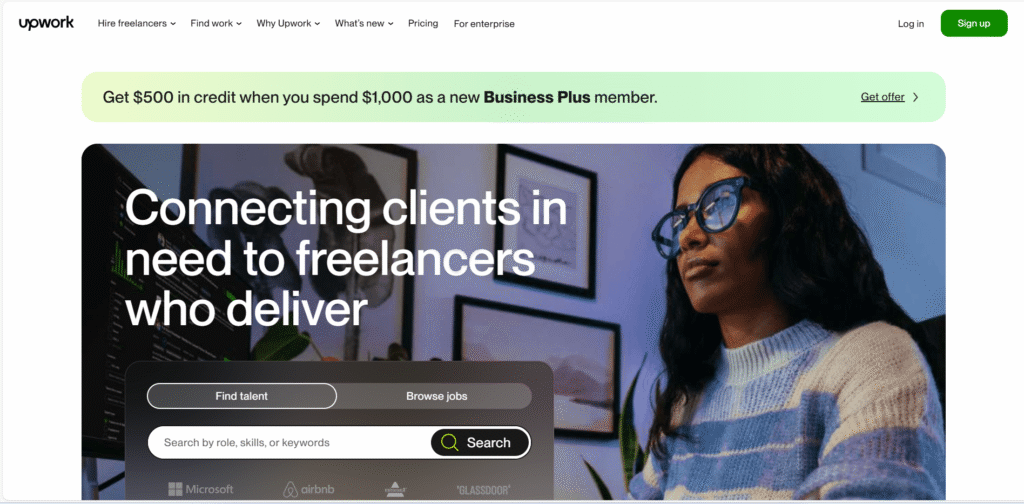This screenshot has height=504, width=1024.
Task: Click the magnifier icon in Search button
Action: [x=449, y=443]
